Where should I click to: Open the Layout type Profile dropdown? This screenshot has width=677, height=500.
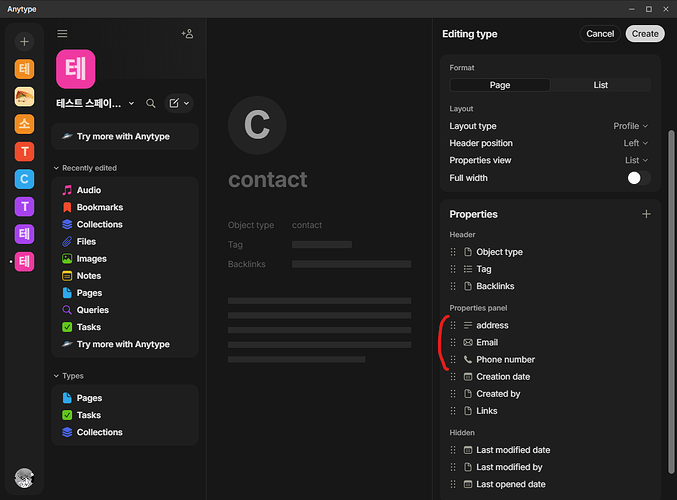pos(630,126)
